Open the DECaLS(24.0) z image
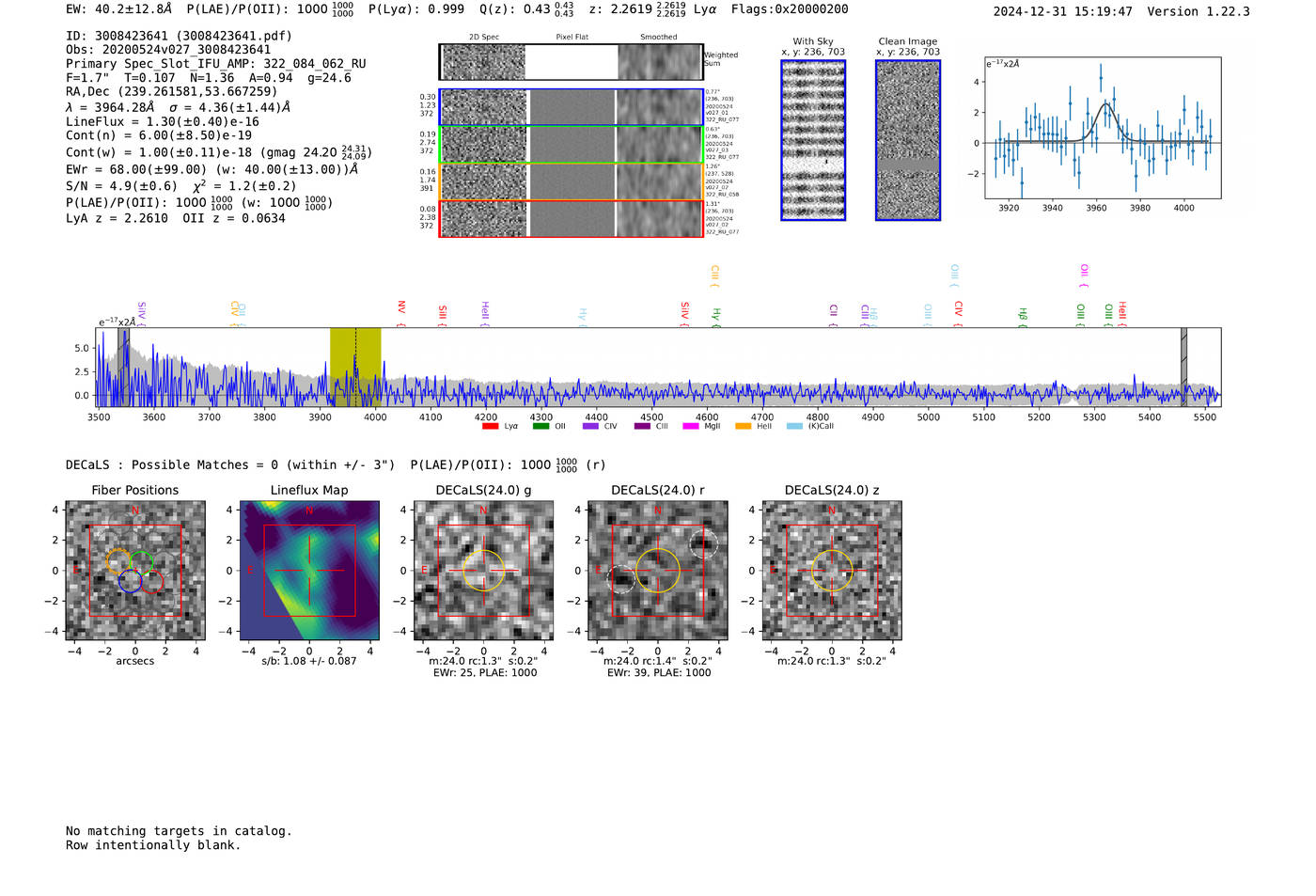The height and width of the screenshot is (896, 1316). tap(831, 570)
